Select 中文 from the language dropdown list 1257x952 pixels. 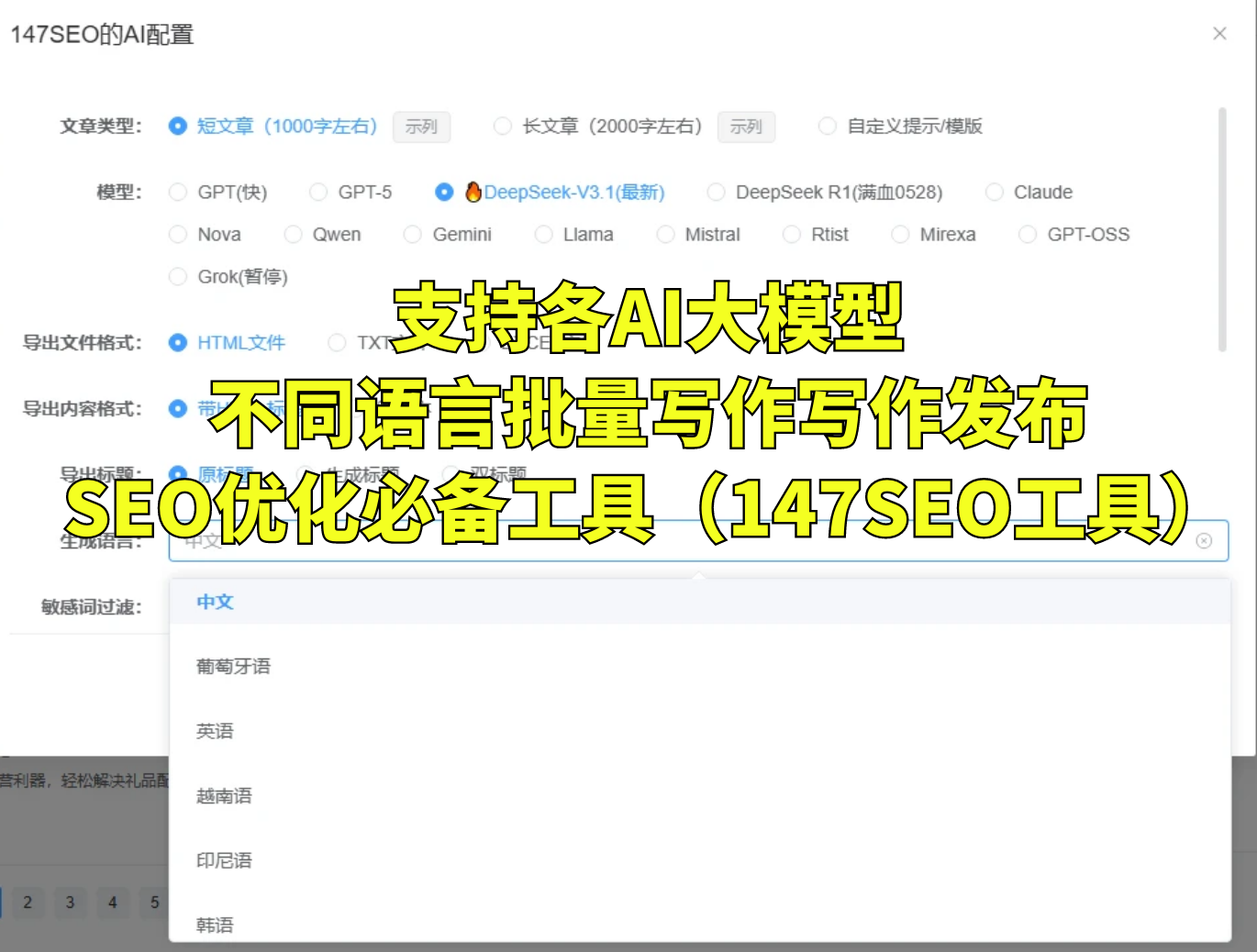coord(214,602)
